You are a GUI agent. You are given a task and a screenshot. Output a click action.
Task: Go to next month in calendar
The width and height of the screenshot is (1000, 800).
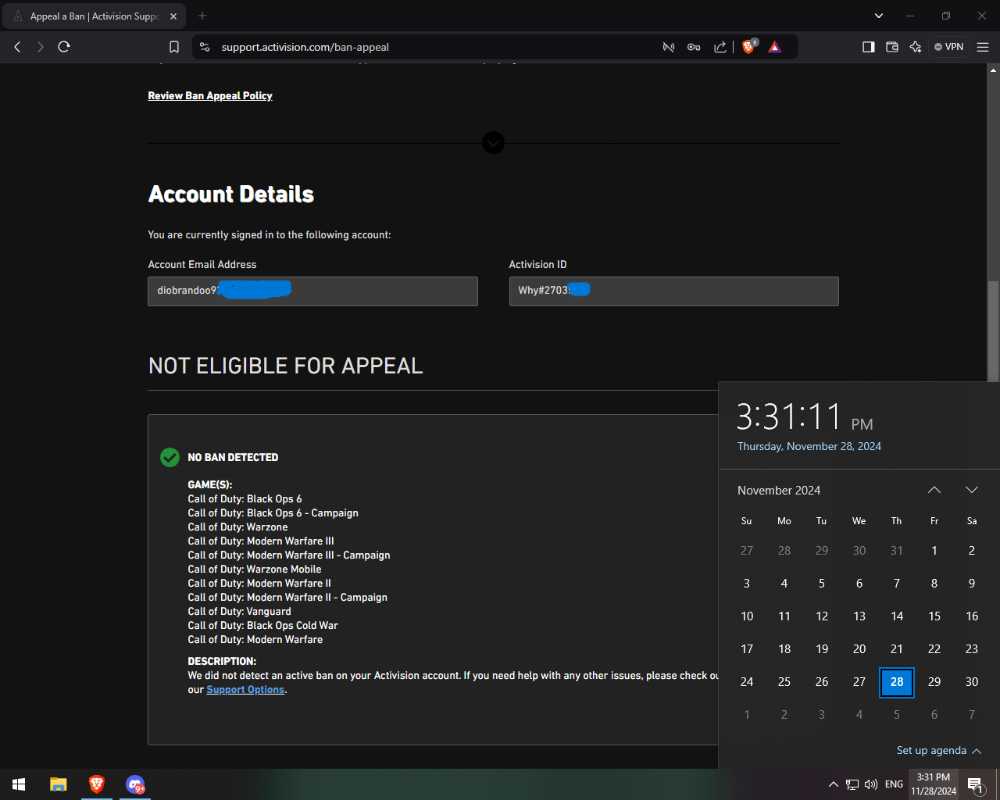click(x=971, y=490)
